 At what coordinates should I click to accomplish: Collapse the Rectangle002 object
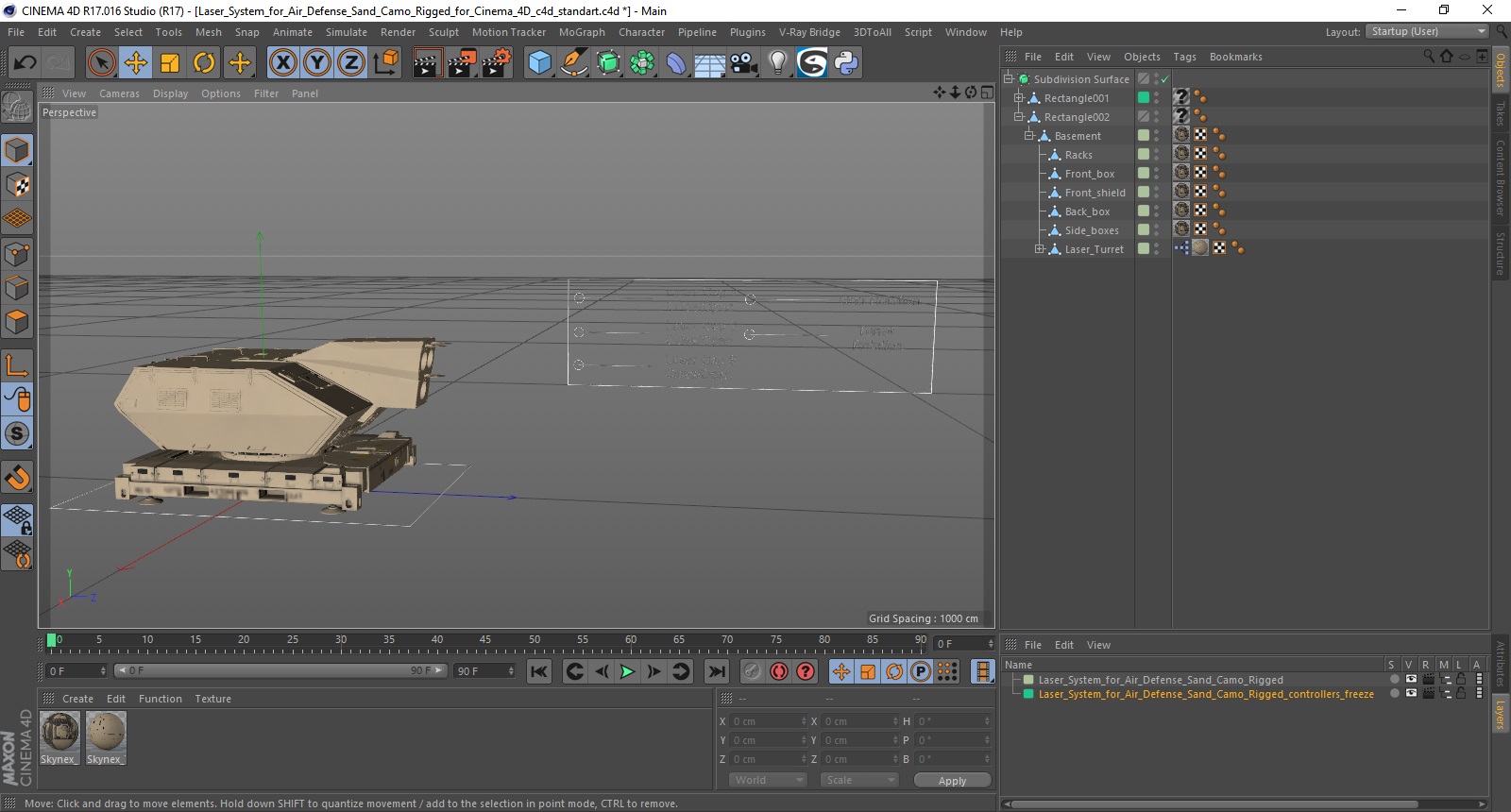point(1019,117)
